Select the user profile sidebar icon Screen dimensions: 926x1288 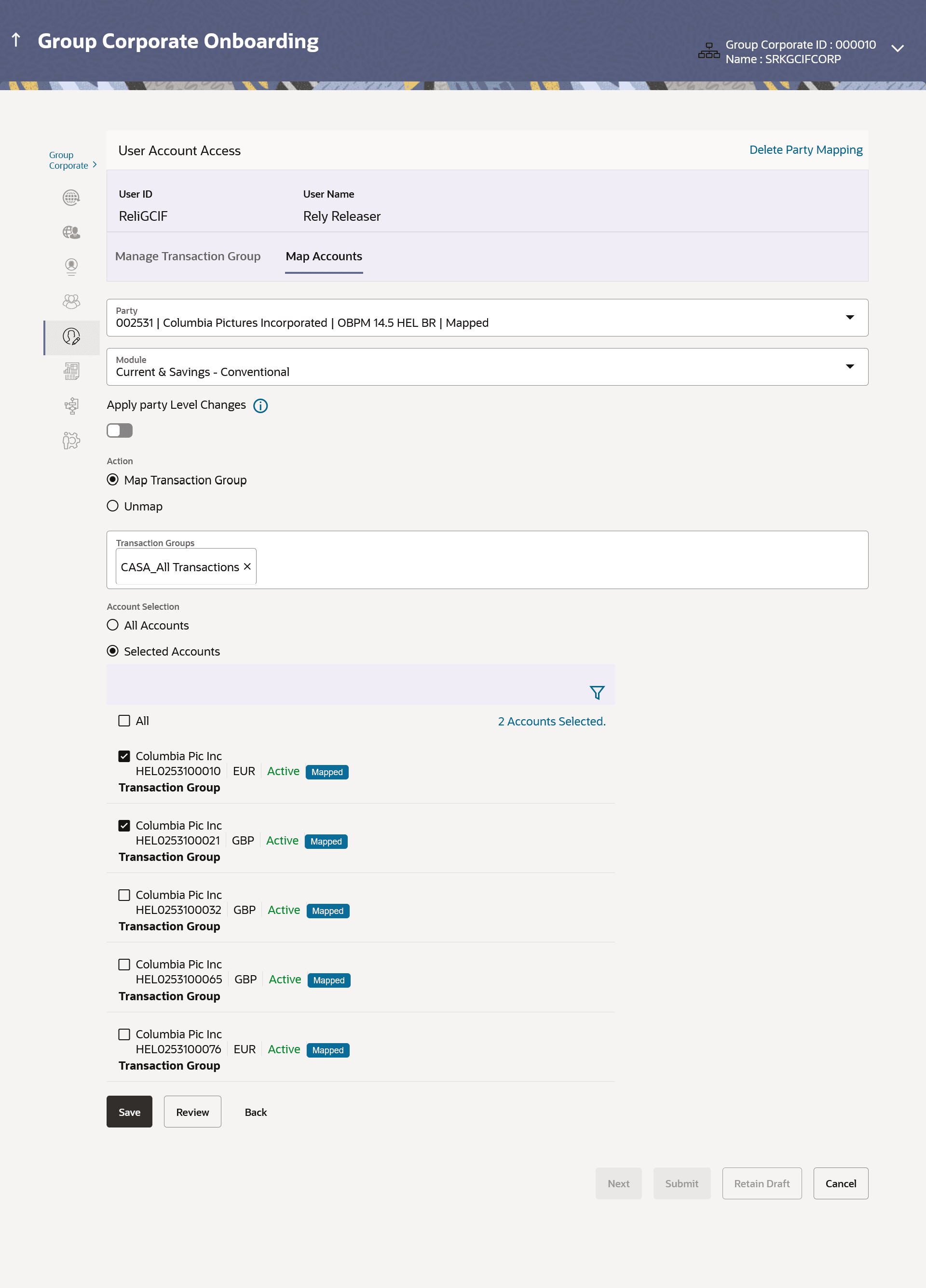[x=71, y=267]
